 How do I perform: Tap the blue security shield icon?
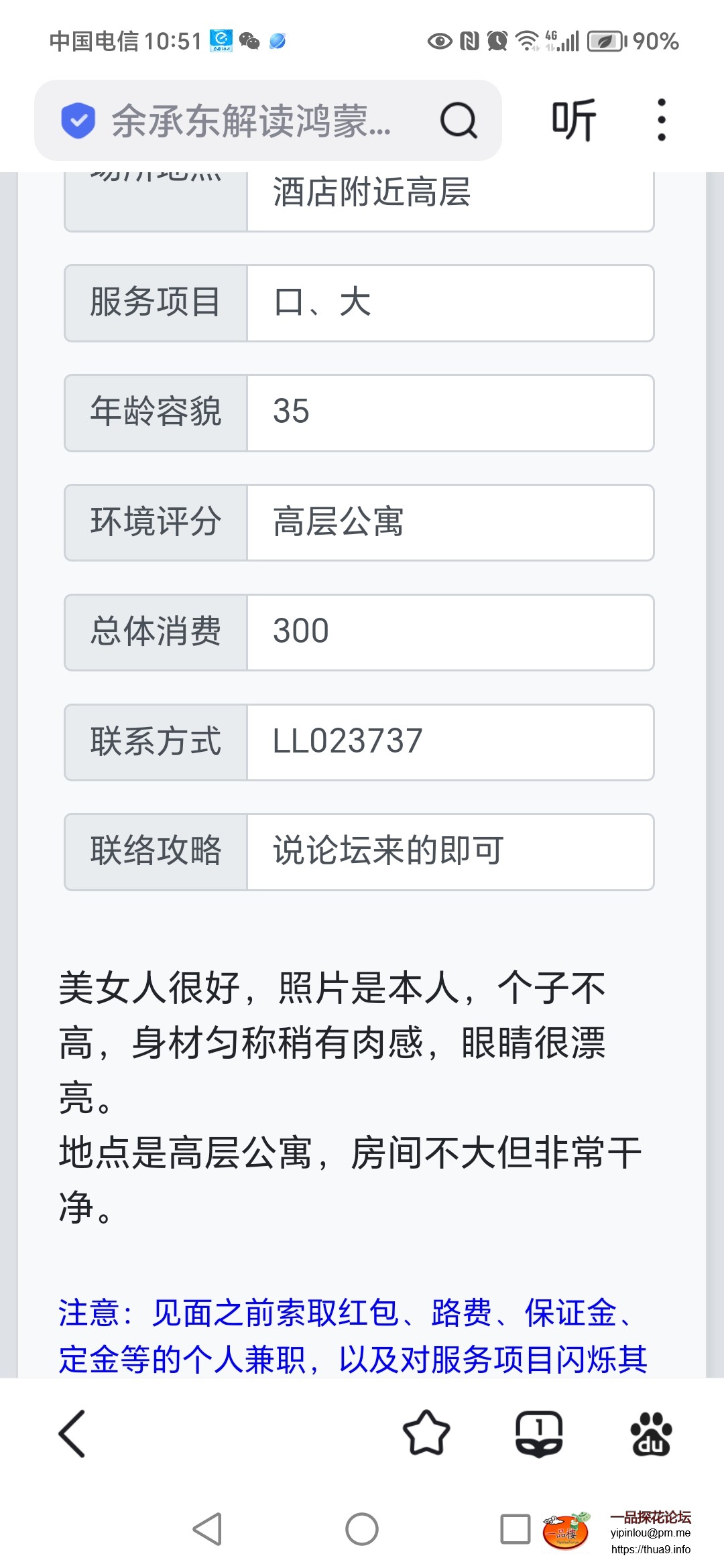click(78, 121)
